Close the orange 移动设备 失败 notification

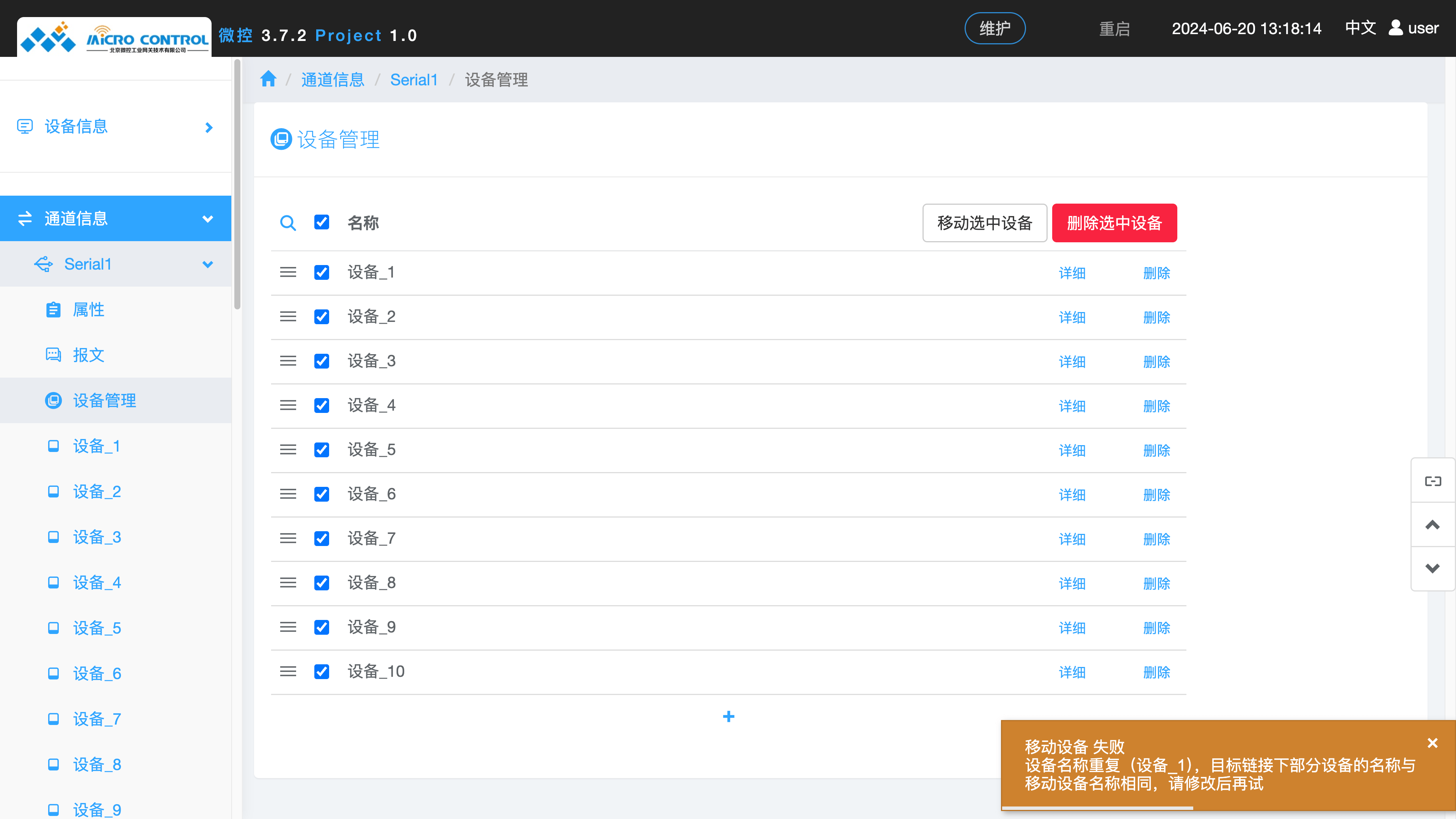point(1432,743)
